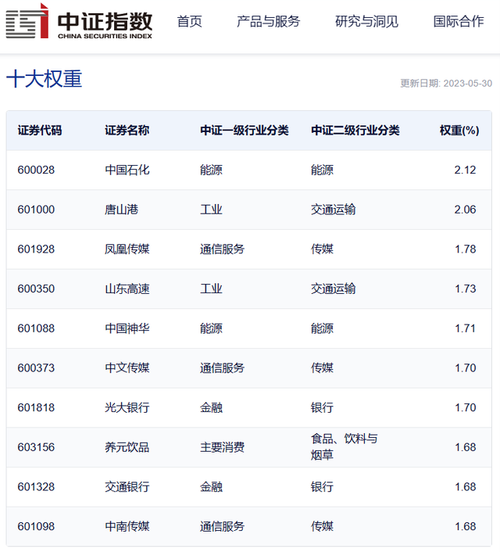Open the 首页 menu item
Screen dimensions: 500x552
(x=189, y=21)
